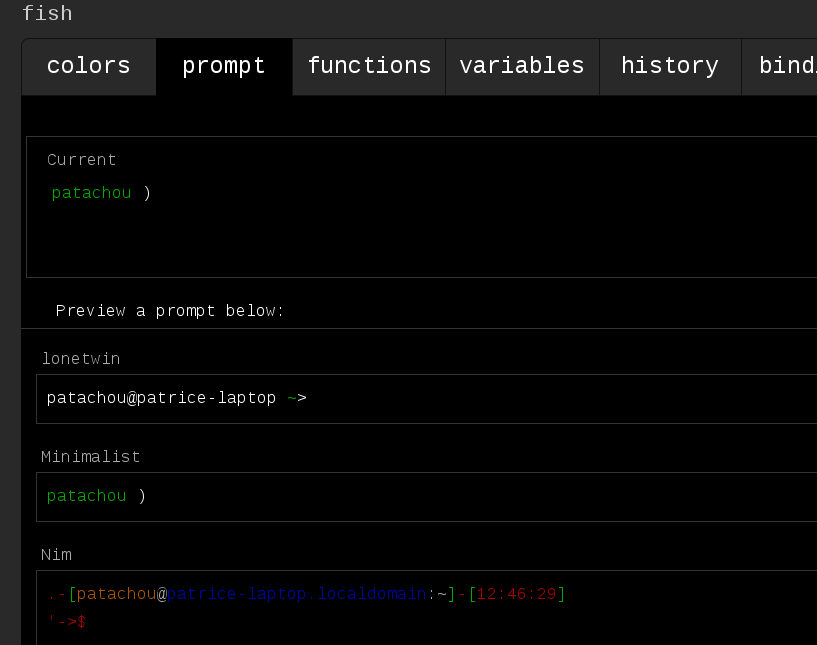Click the Current prompt label
This screenshot has height=645, width=817.
coord(81,160)
